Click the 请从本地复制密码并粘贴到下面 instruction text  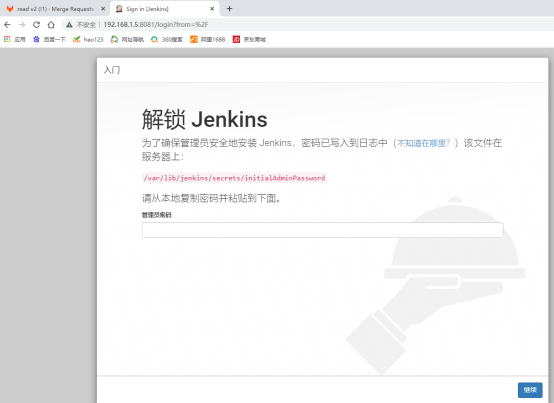212,198
